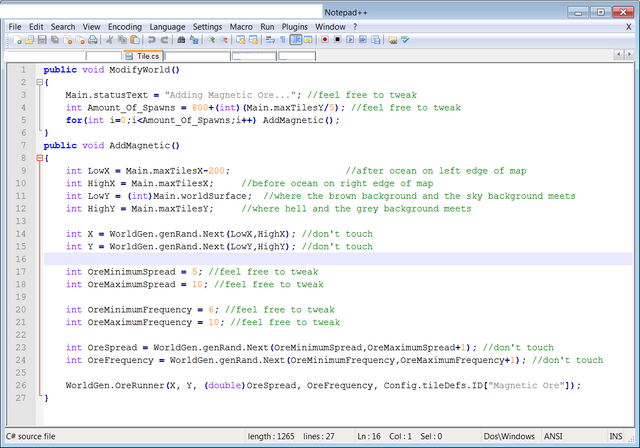Click the Redo toolbar icon

164,40
